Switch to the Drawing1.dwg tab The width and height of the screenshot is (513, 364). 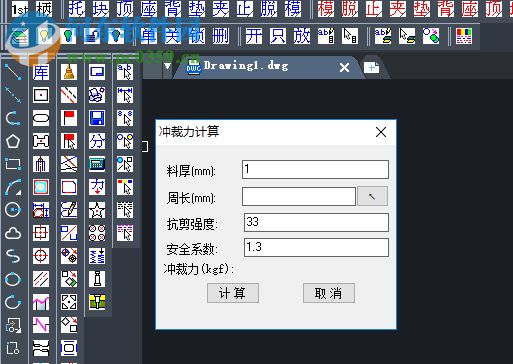[x=246, y=66]
